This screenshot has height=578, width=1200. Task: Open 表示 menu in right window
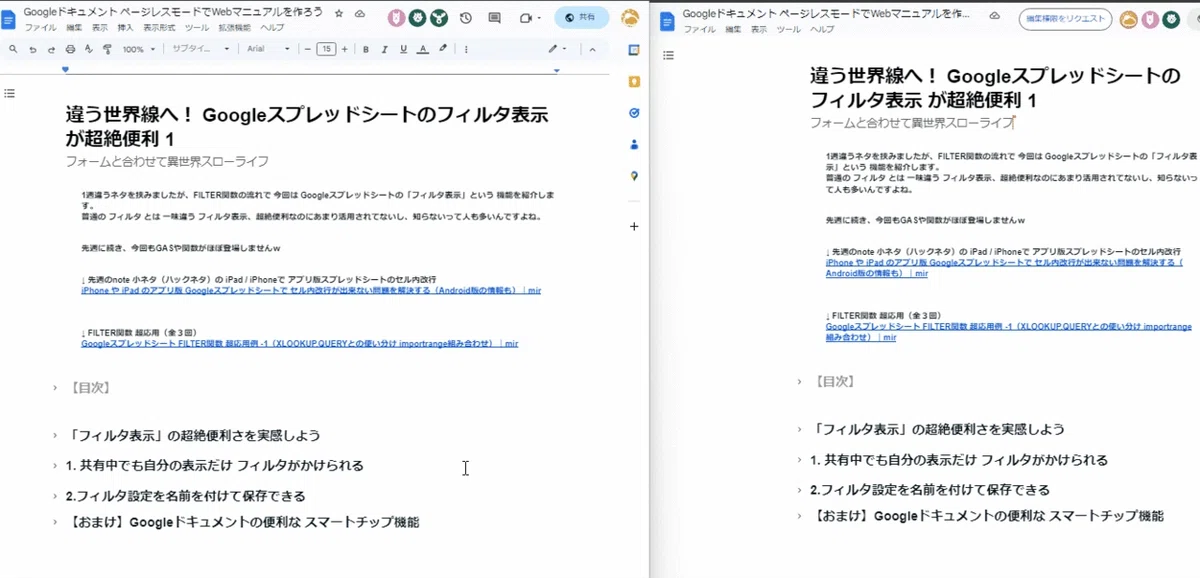click(759, 29)
